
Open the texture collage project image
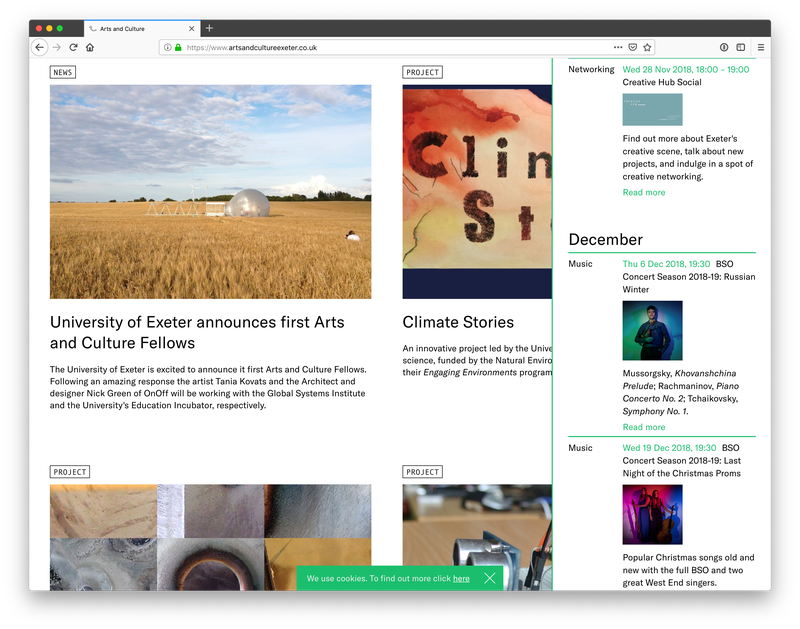point(211,537)
